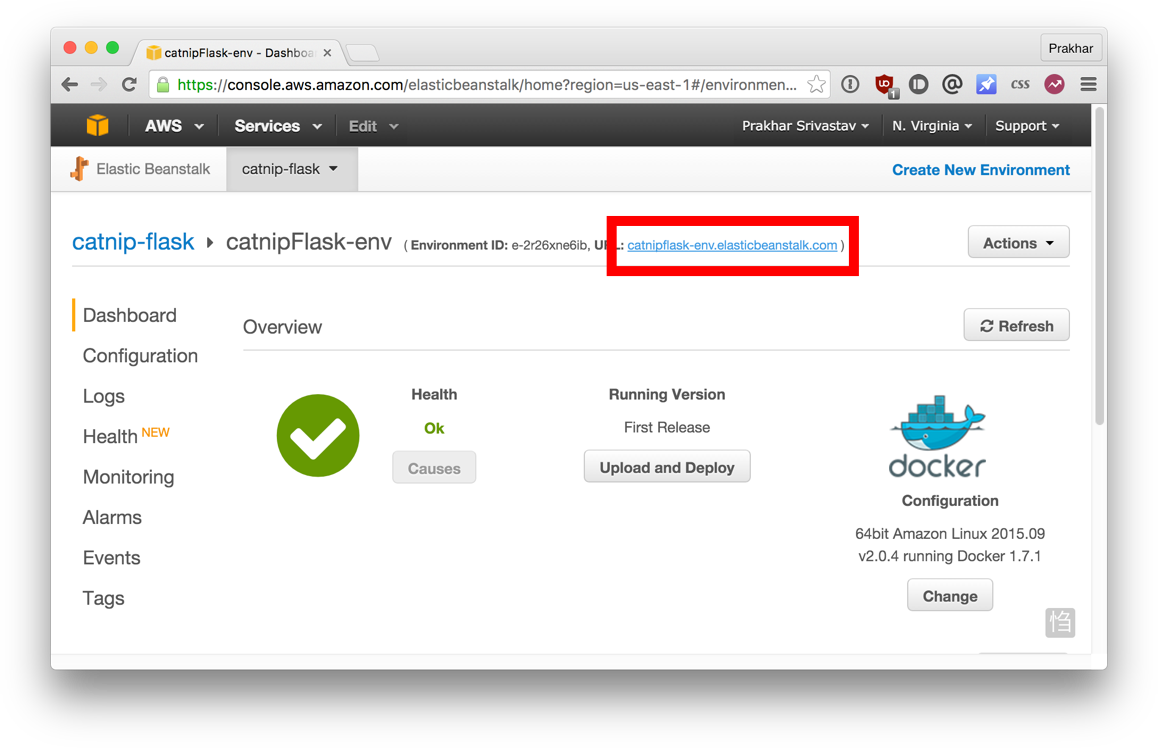
Task: Click the browser forward arrow
Action: pyautogui.click(x=99, y=84)
